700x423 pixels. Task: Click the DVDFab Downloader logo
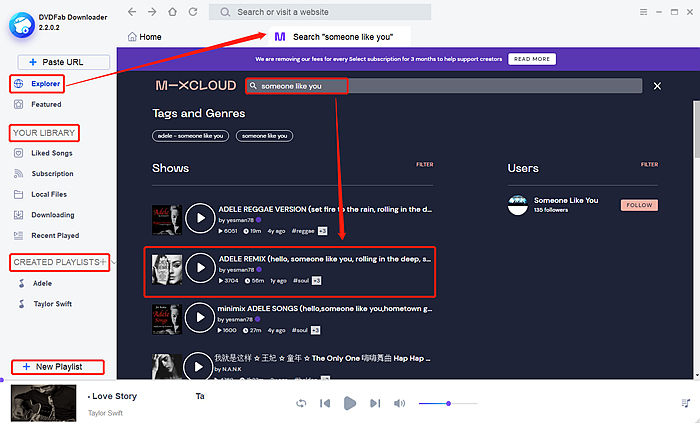click(x=21, y=25)
